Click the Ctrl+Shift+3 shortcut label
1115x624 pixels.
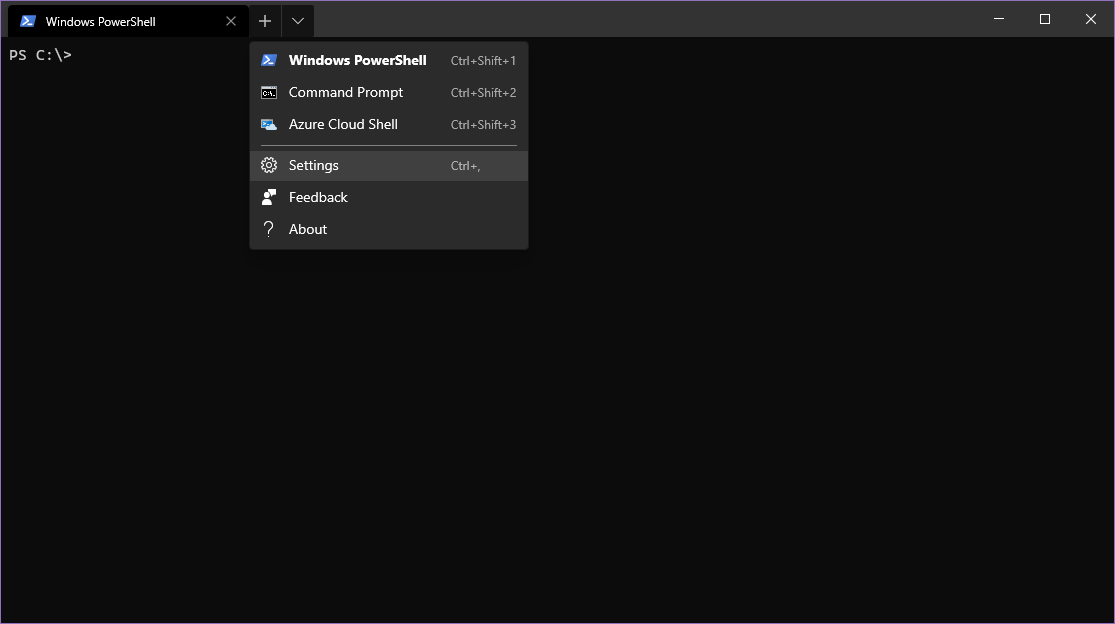(484, 125)
